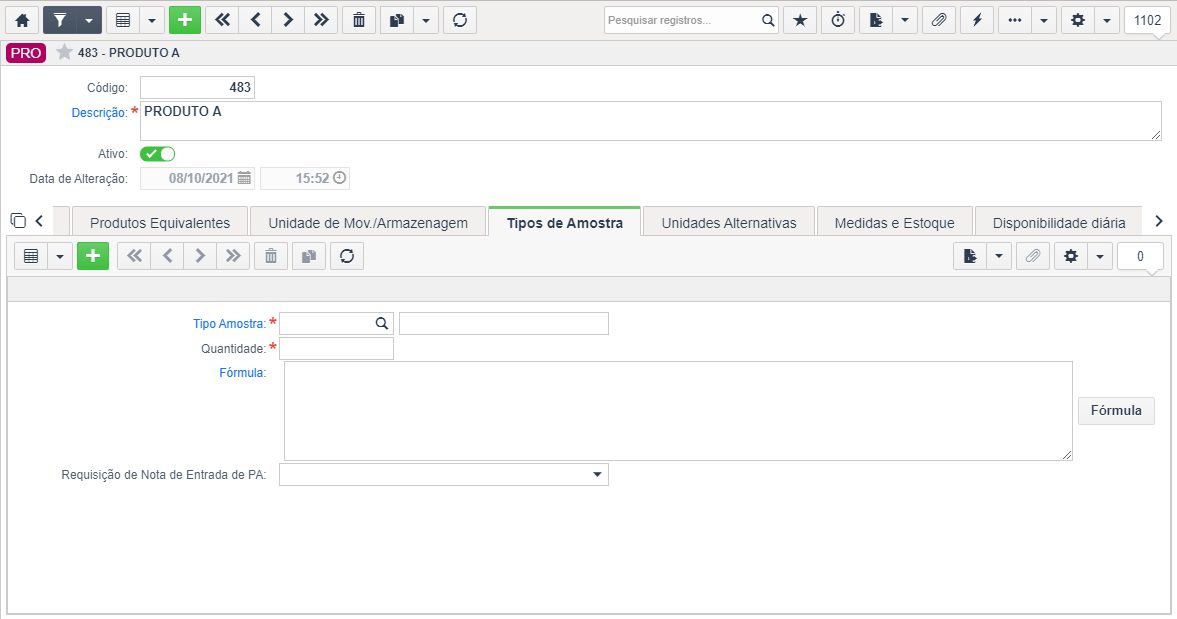
Task: Switch to Unidade de Mov./Armazenagem tab
Action: [368, 223]
